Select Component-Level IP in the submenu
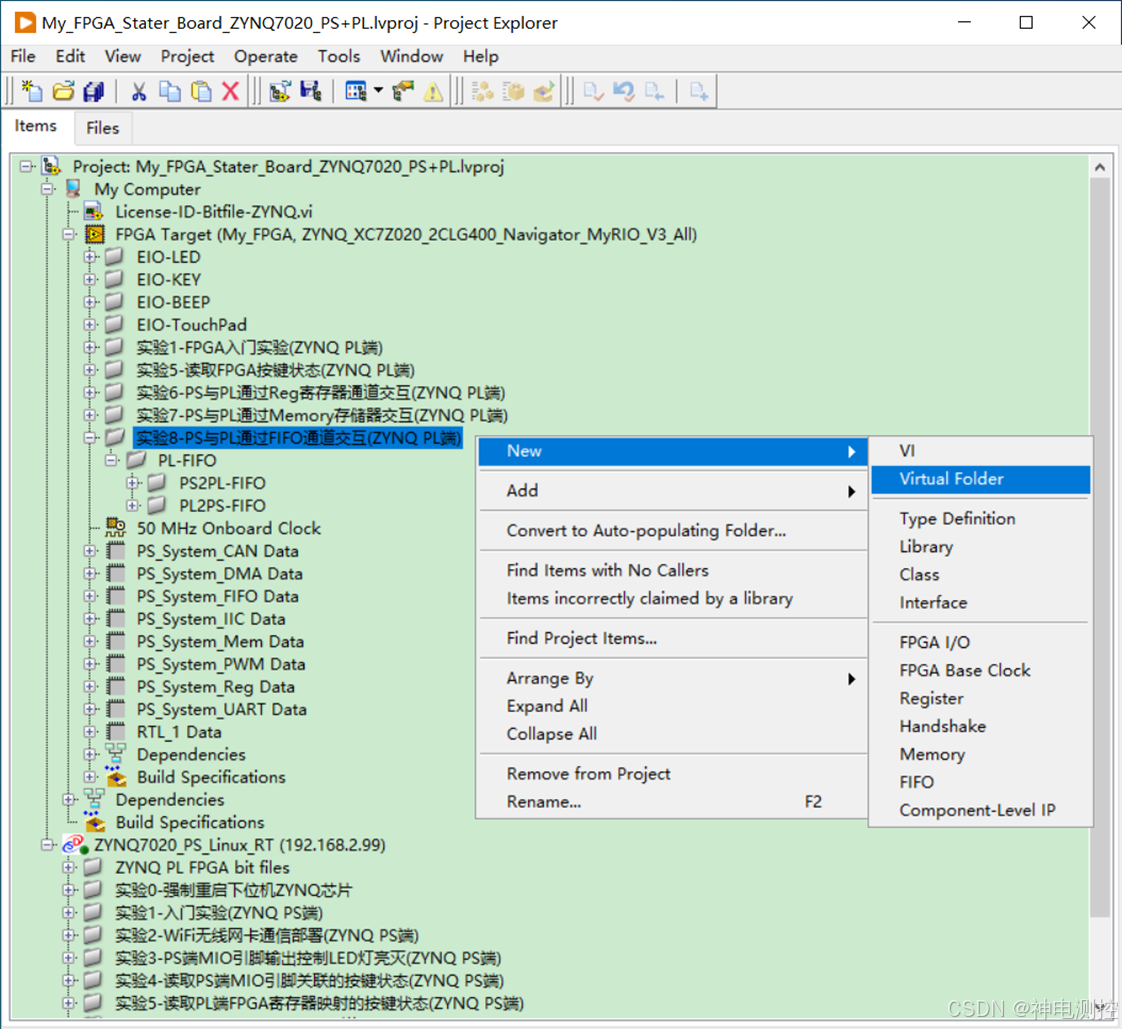 tap(980, 810)
